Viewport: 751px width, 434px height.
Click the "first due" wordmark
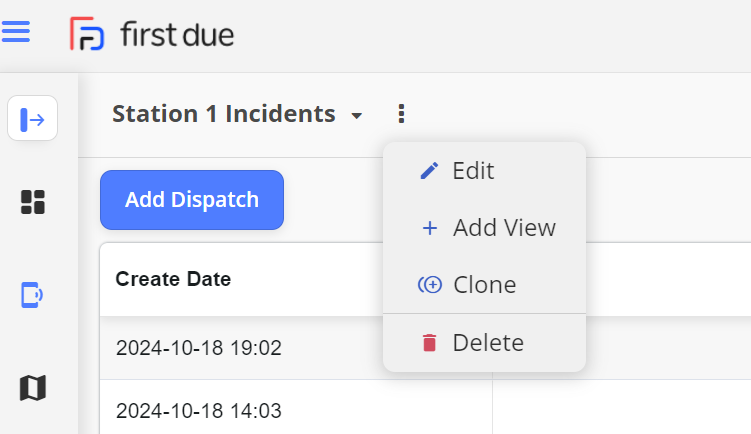(x=177, y=34)
